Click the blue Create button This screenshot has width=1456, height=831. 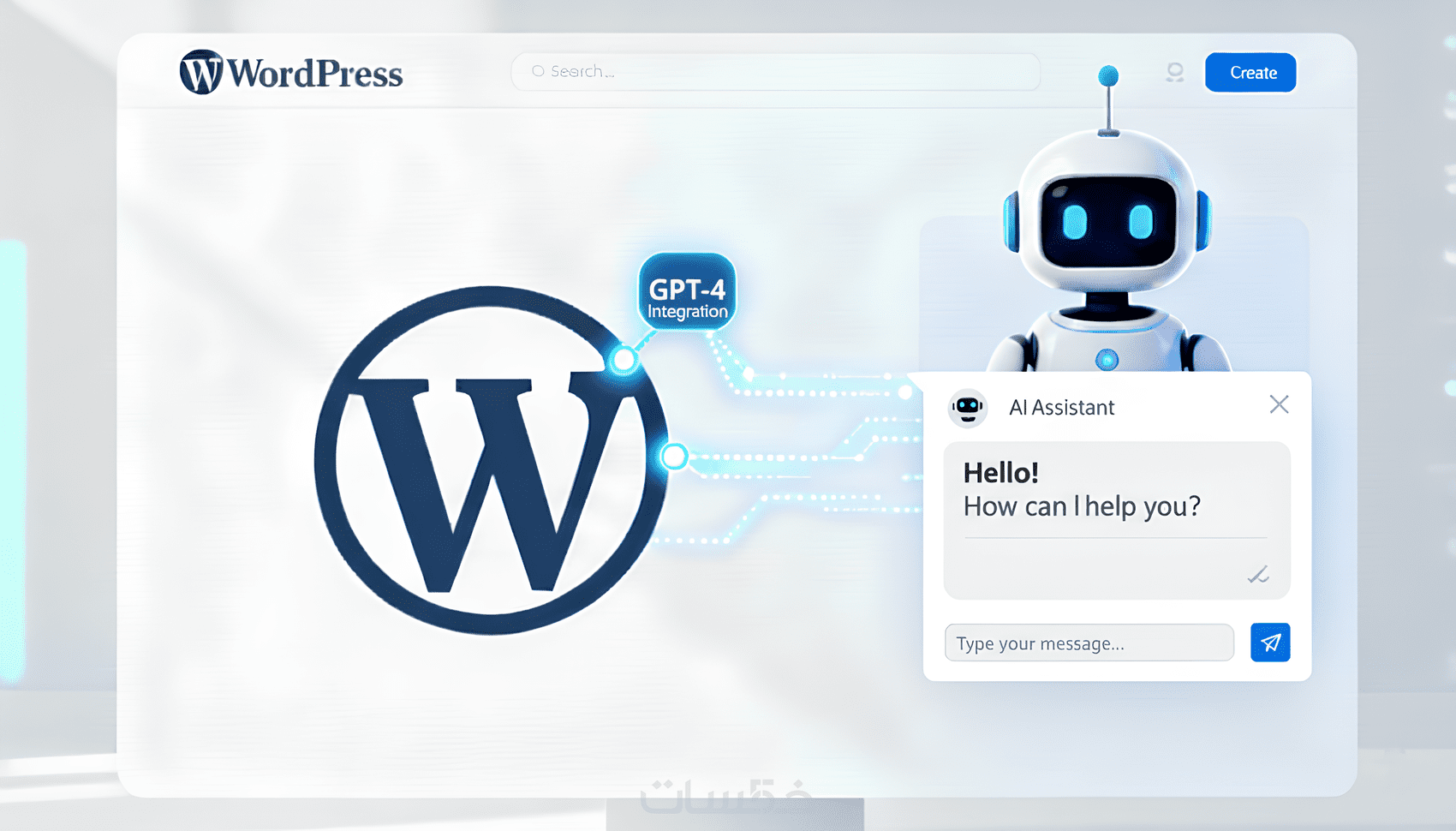pyautogui.click(x=1250, y=73)
